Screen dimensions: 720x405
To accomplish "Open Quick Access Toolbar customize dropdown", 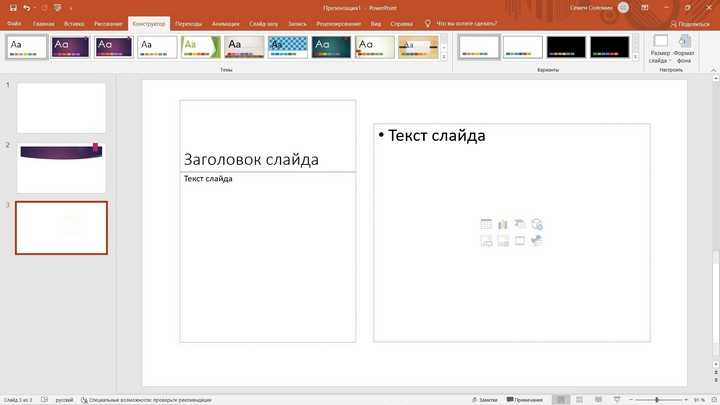I will pos(70,7).
